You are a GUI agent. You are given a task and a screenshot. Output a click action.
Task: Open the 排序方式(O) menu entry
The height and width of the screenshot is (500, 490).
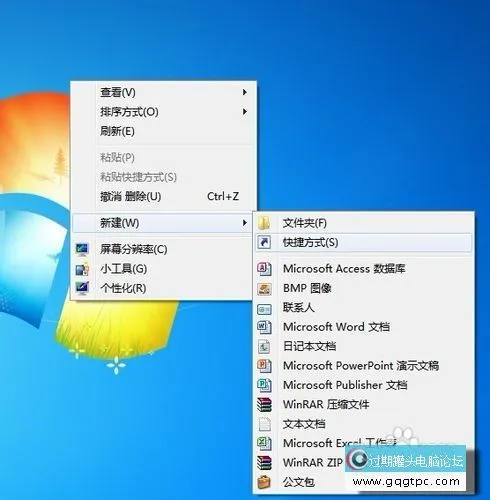[163, 112]
